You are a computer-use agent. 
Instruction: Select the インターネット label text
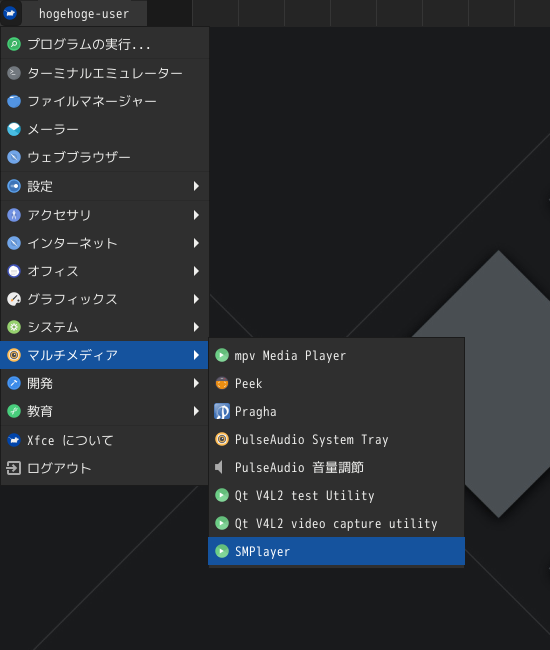coord(73,243)
